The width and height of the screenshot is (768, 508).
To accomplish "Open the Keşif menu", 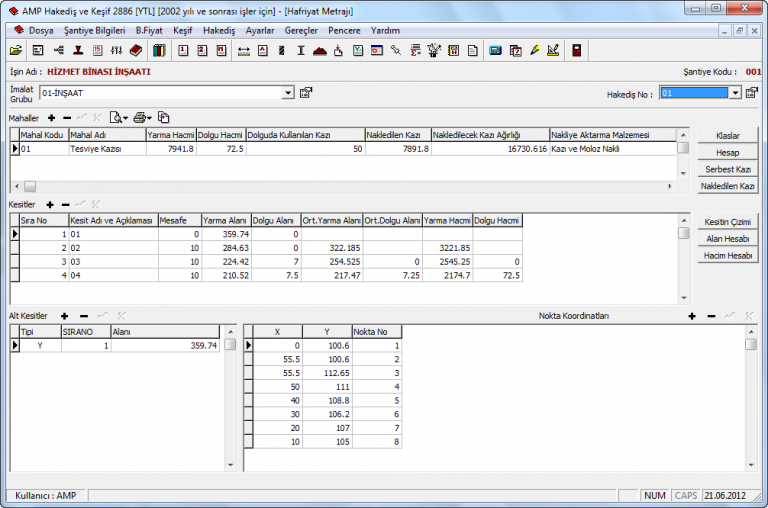I will point(182,31).
